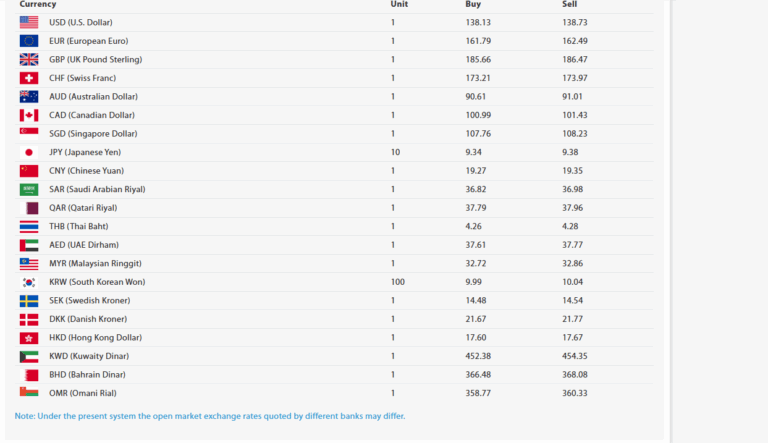Image resolution: width=768 pixels, height=443 pixels.
Task: Click the USD buy rate 138.13
Action: [x=478, y=23]
